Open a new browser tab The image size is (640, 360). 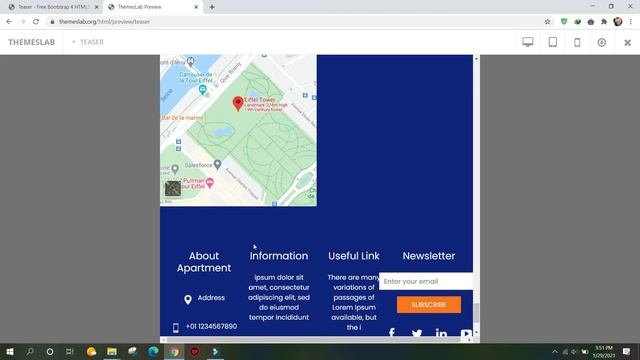212,7
